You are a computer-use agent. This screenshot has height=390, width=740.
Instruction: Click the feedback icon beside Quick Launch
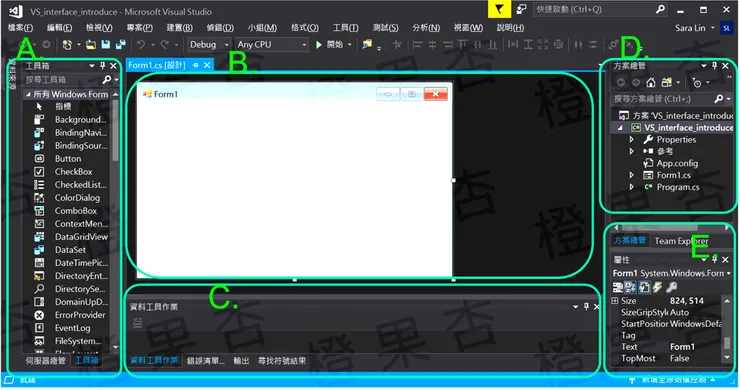(x=521, y=9)
